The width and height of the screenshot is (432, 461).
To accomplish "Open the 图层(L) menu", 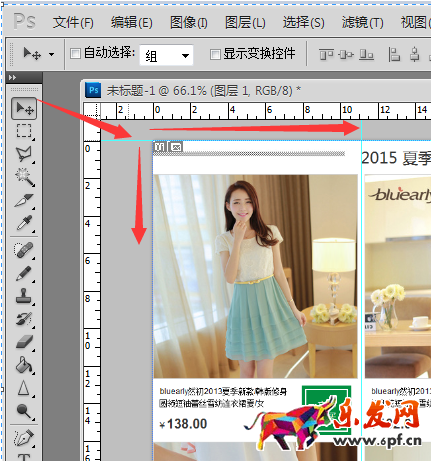I will [245, 23].
